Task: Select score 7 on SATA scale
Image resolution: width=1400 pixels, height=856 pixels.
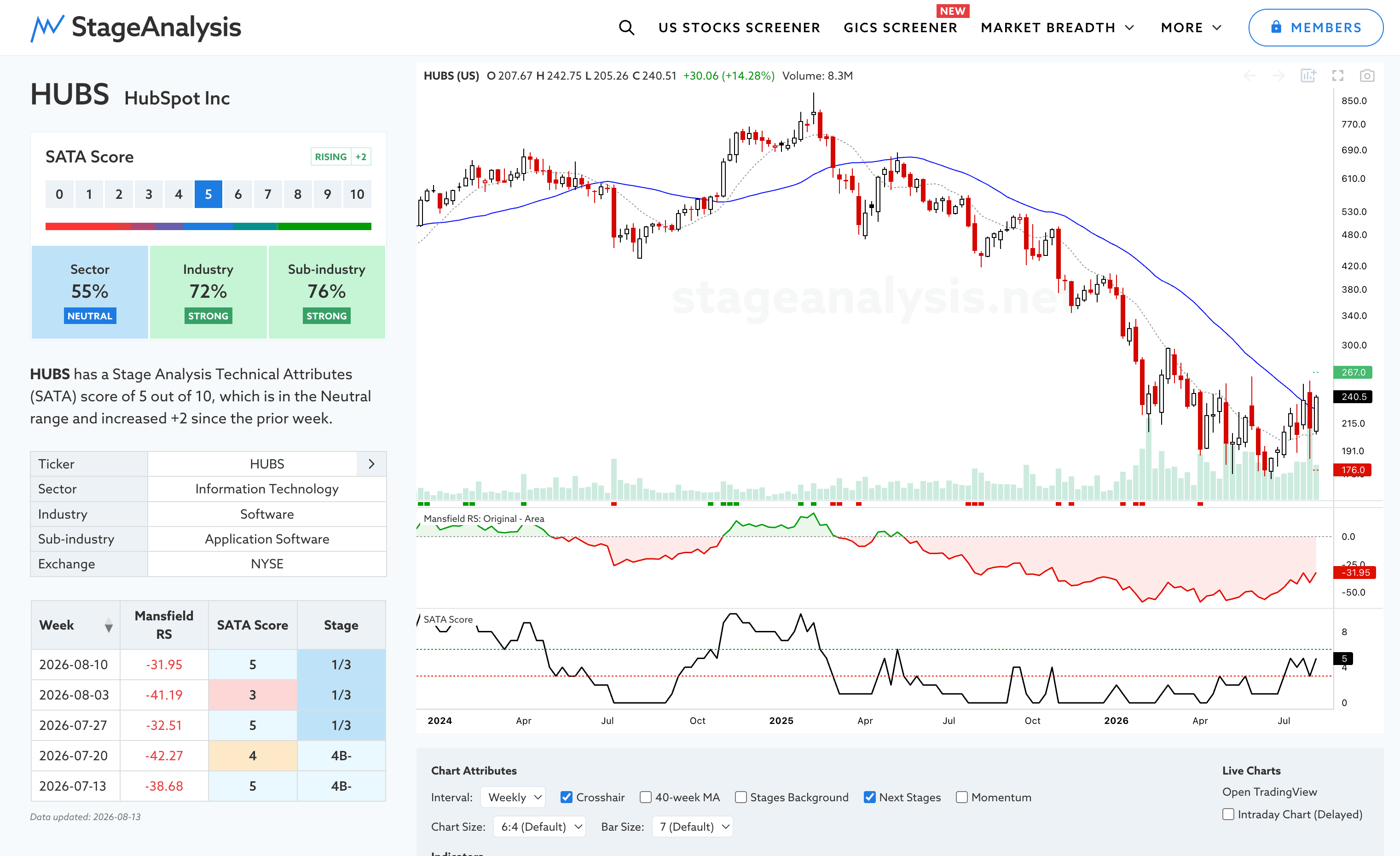Action: pos(267,194)
